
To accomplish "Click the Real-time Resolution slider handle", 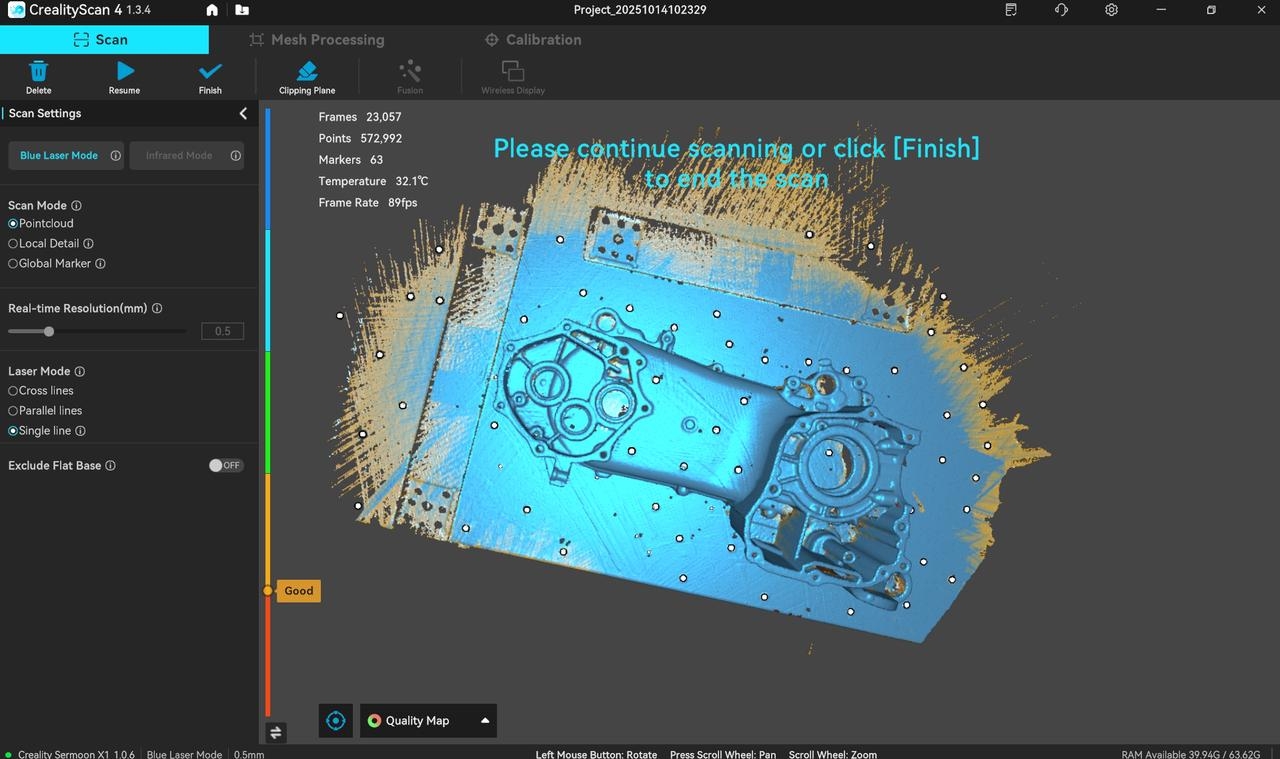I will (49, 331).
